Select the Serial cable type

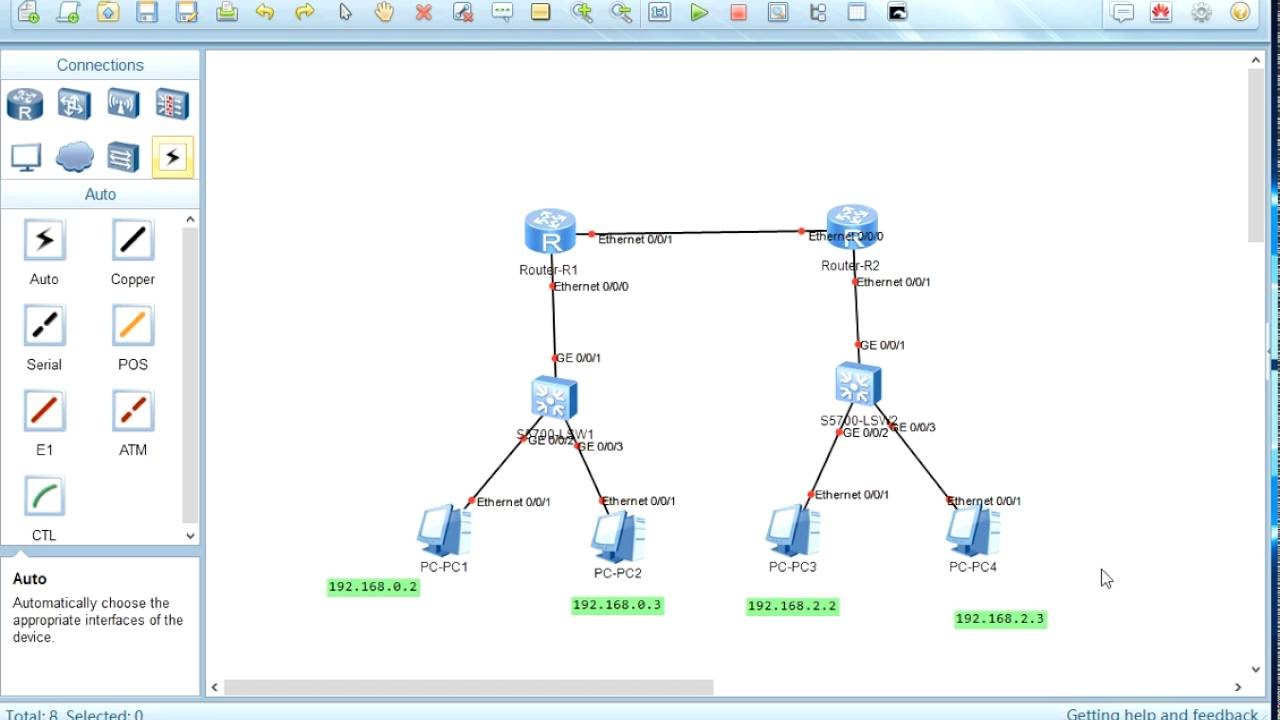[x=44, y=325]
